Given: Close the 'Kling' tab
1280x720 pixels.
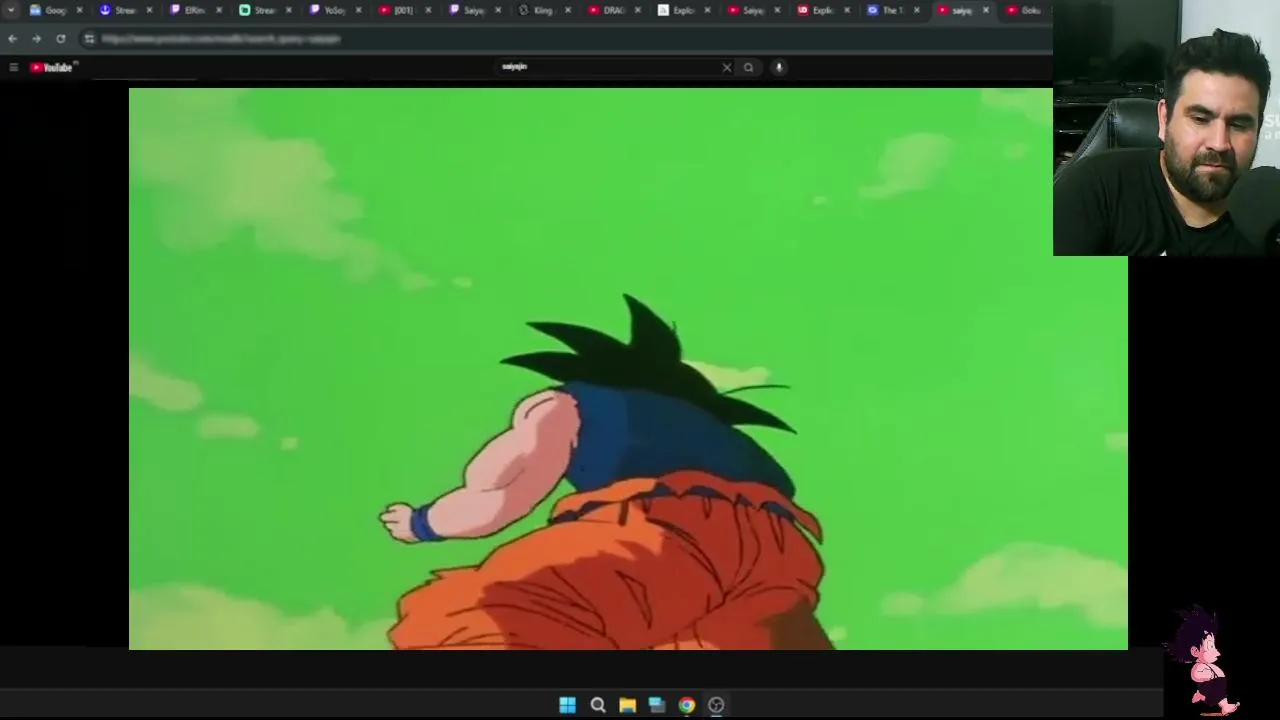Looking at the screenshot, I should click(x=568, y=10).
